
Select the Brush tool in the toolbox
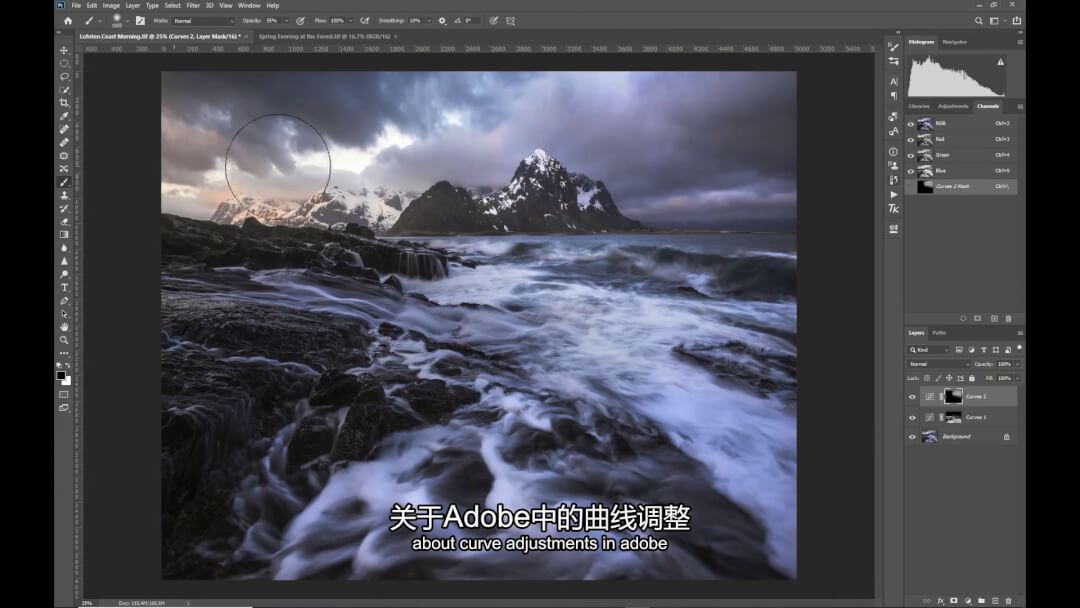(64, 182)
